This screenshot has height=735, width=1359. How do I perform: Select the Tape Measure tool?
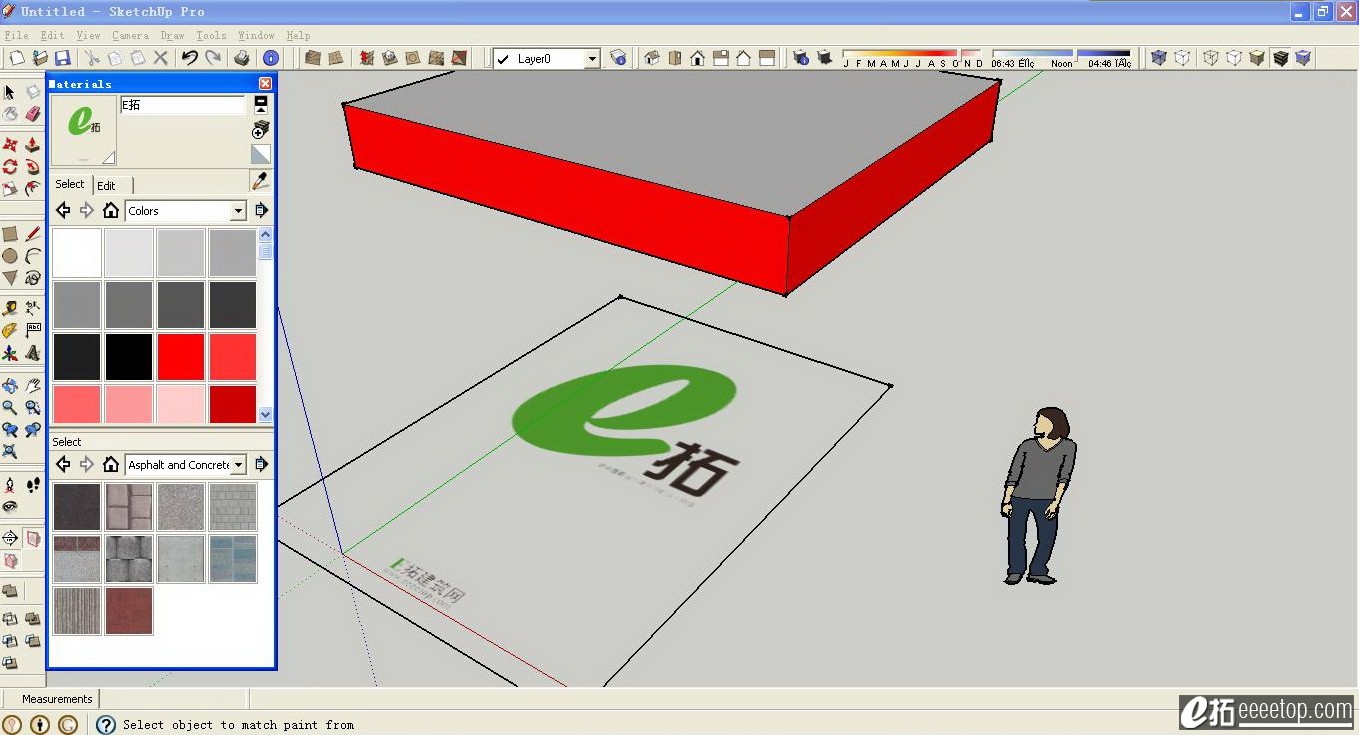pyautogui.click(x=10, y=309)
